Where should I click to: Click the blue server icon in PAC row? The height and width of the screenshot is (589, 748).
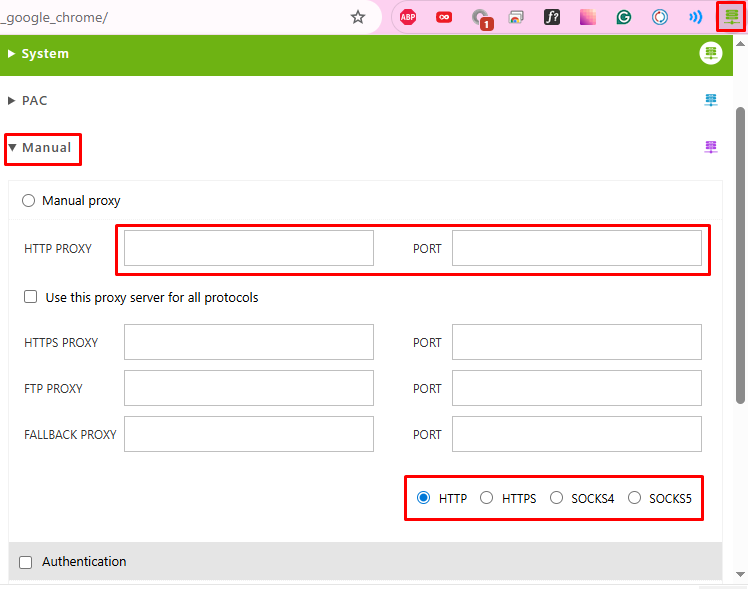[x=711, y=101]
